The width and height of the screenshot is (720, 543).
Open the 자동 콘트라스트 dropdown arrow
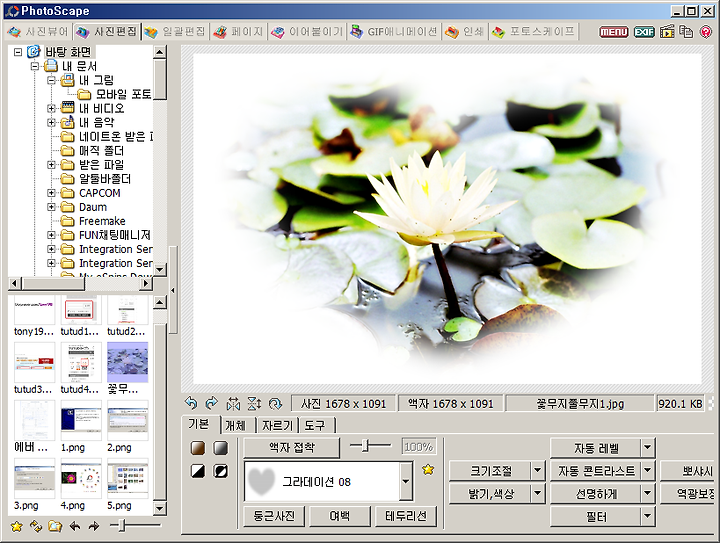point(647,470)
